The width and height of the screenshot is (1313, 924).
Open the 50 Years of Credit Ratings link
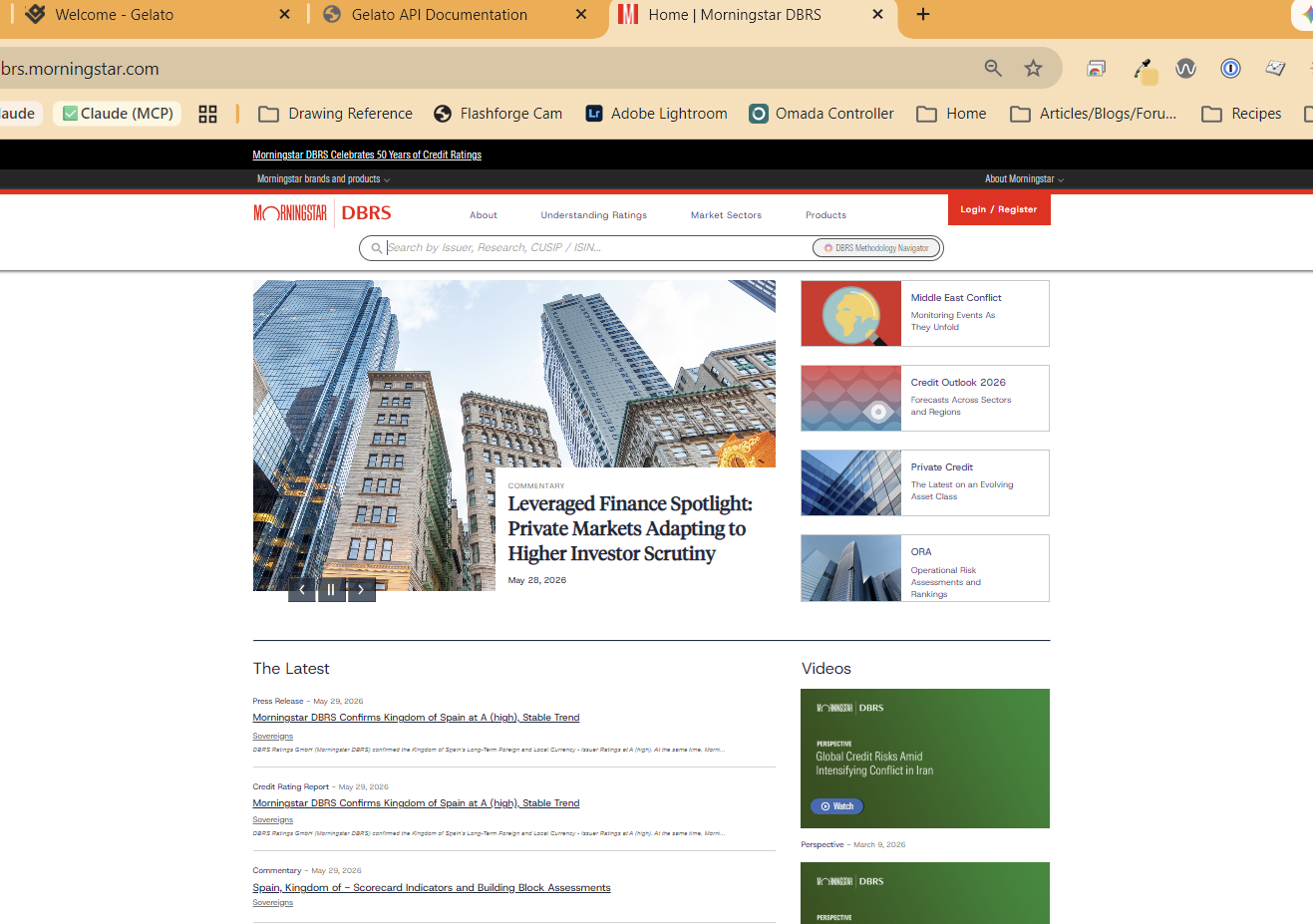click(367, 154)
